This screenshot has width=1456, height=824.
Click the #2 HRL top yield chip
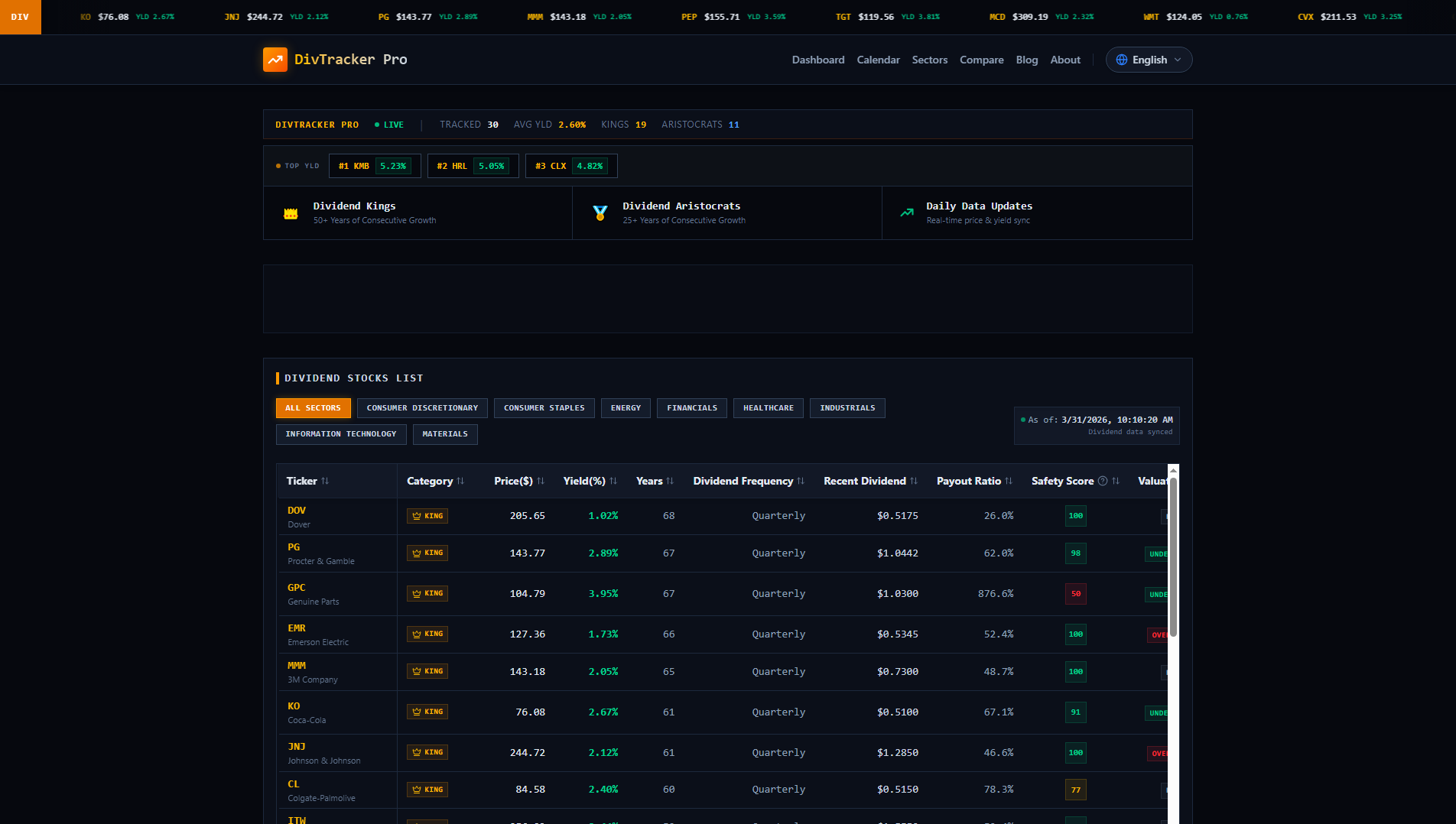pos(473,166)
